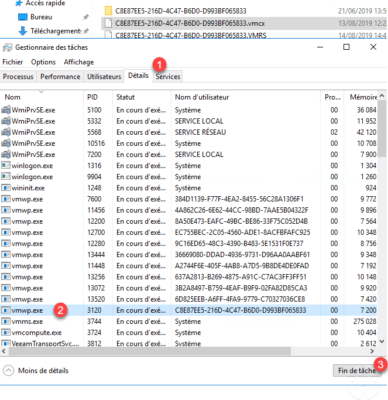Sort by the Pro... column header
Screen dimensions: 388x400
(332, 97)
